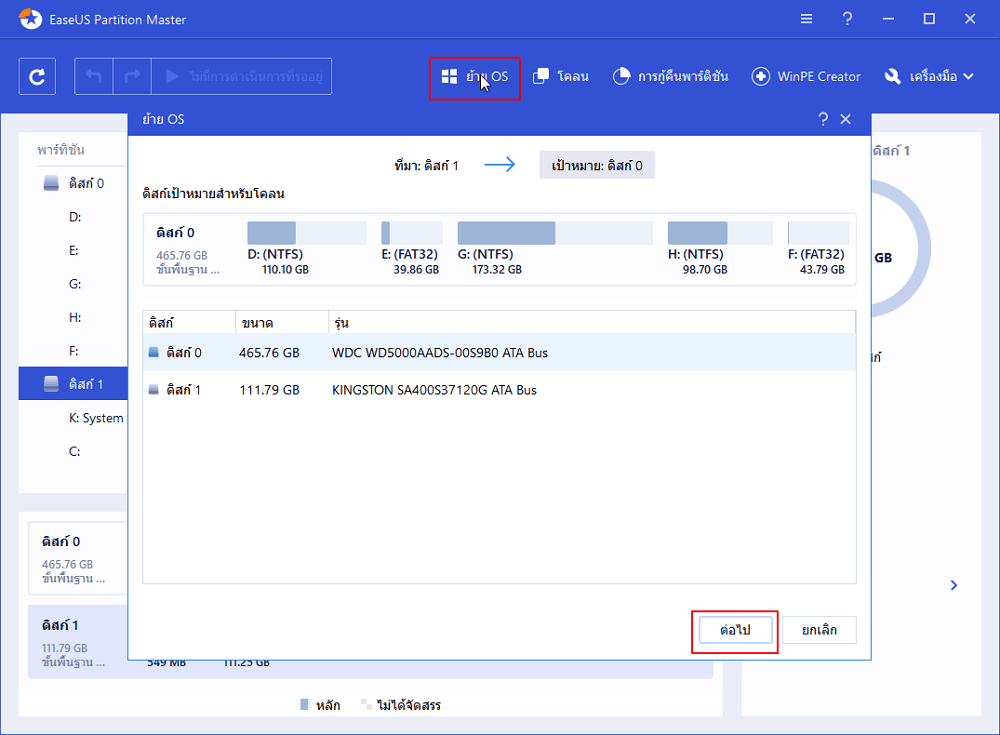Click the ต่อไป next button
The image size is (1000, 735).
point(735,630)
